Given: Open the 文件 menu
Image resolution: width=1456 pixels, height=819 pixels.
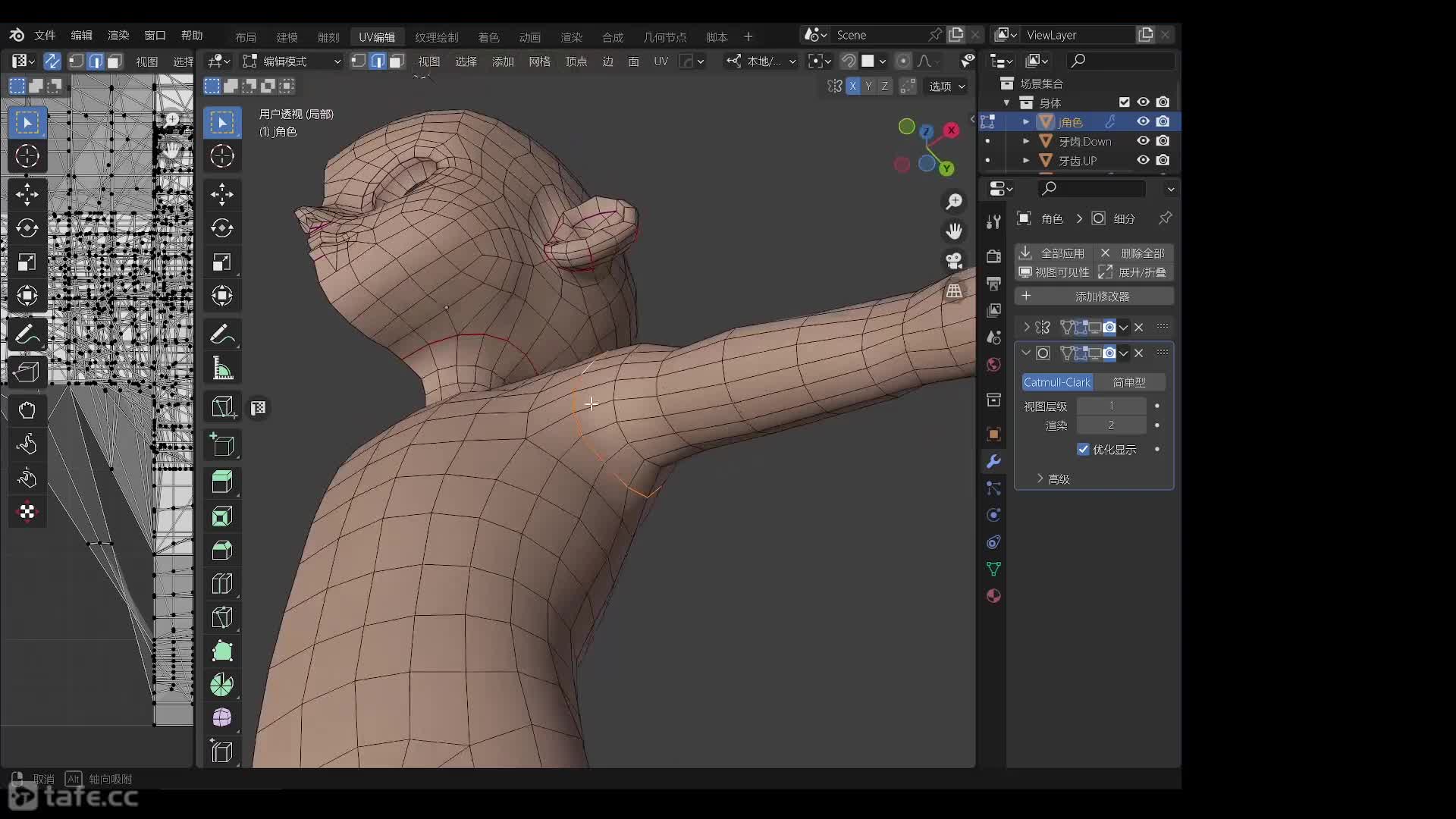Looking at the screenshot, I should [x=45, y=36].
